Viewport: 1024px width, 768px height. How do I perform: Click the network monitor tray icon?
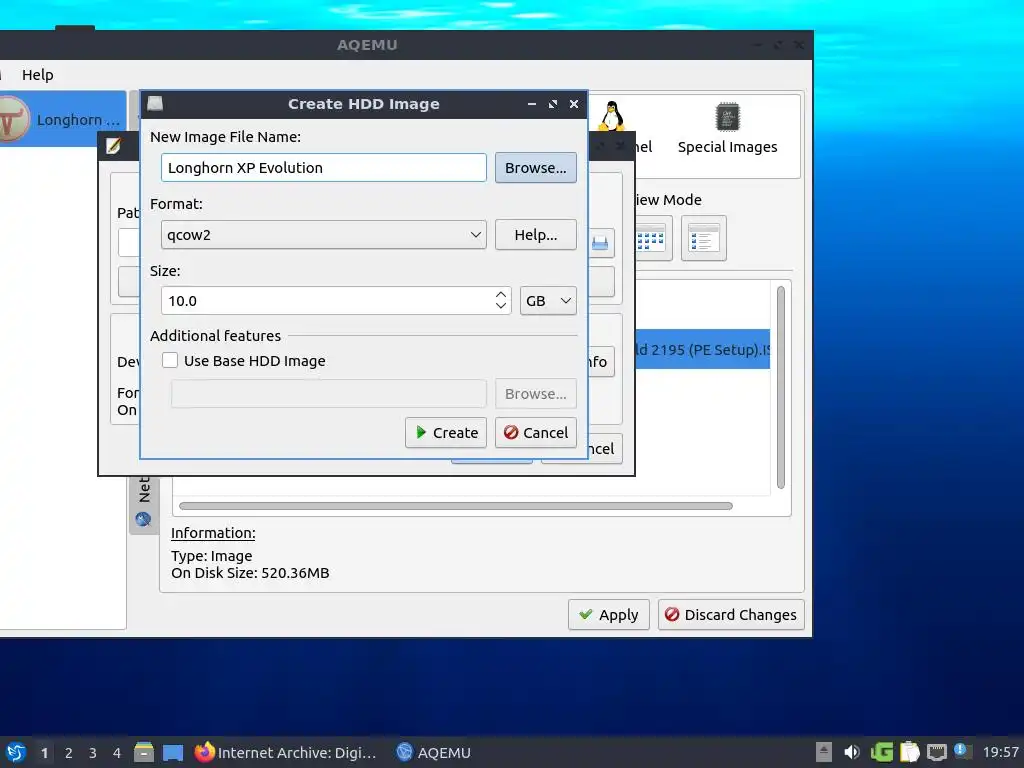[x=936, y=752]
